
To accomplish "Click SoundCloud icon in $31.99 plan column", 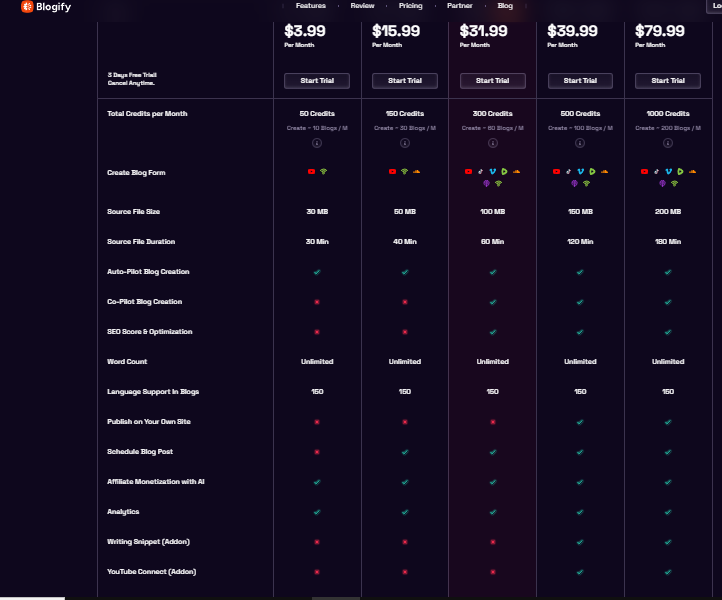I will click(516, 171).
